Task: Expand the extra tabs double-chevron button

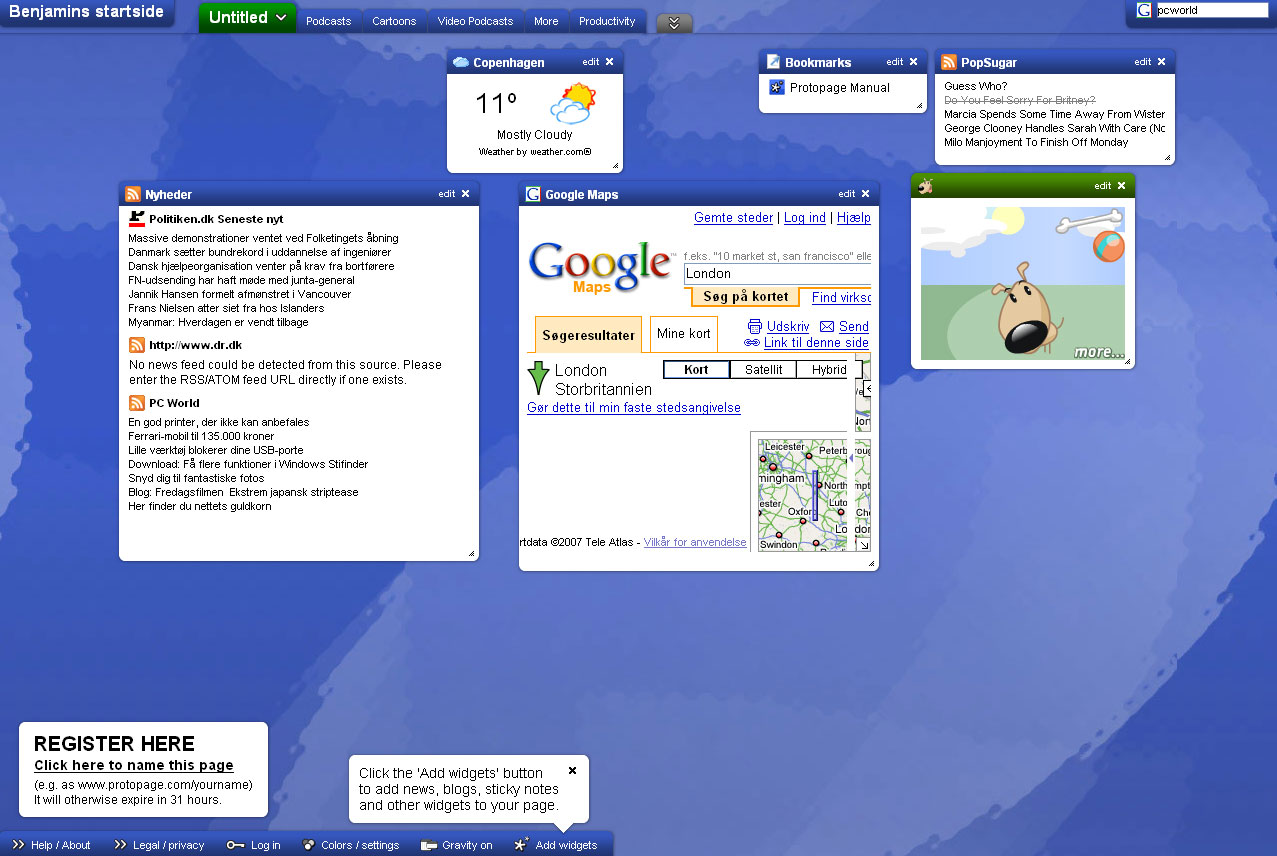Action: pyautogui.click(x=674, y=23)
